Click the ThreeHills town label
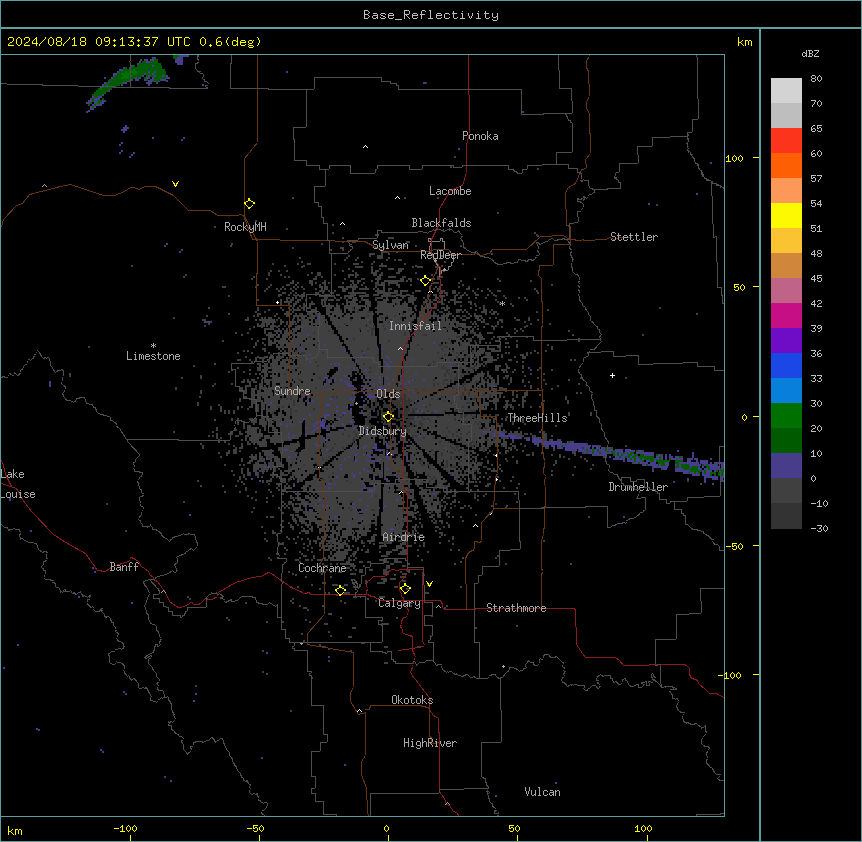 point(537,418)
